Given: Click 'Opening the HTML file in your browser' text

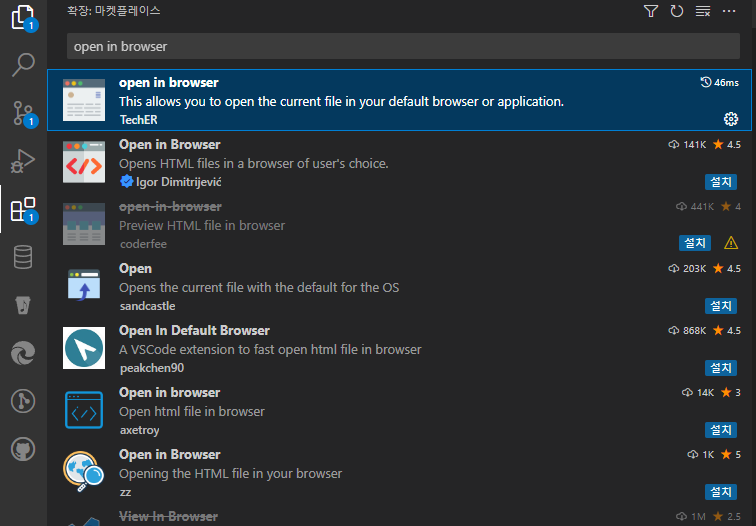Looking at the screenshot, I should tap(230, 474).
